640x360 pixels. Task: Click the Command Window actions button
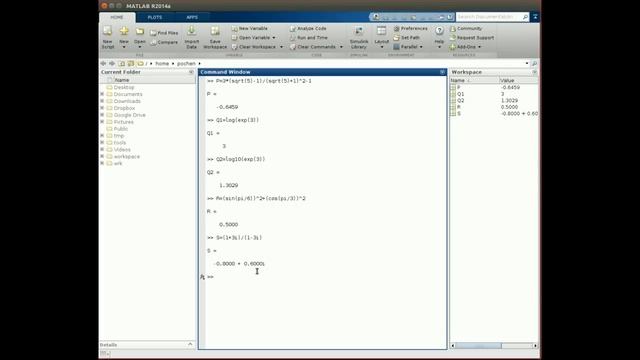(x=442, y=72)
